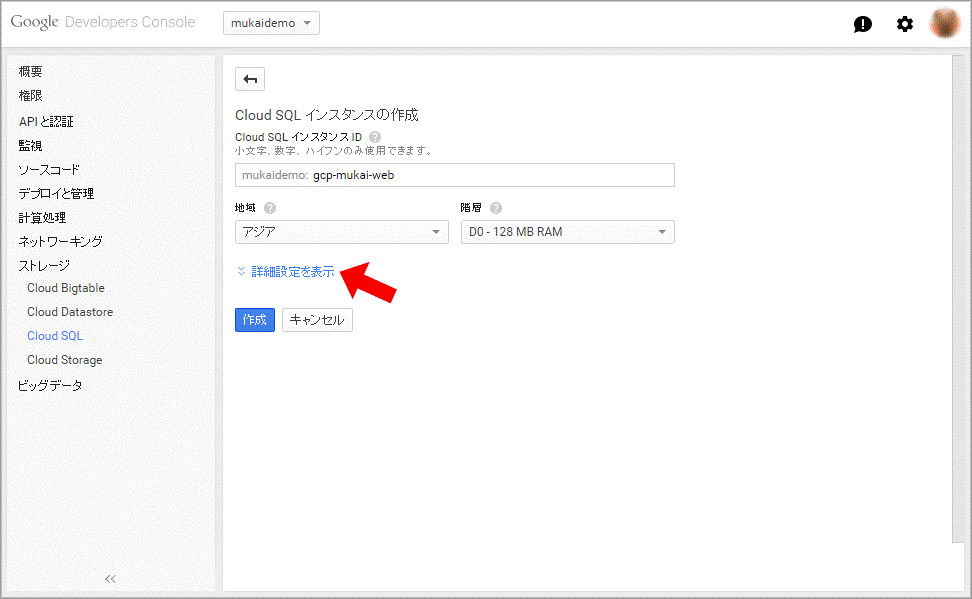Click the vertical scrollbar on the right
The width and height of the screenshot is (972, 599).
[958, 298]
